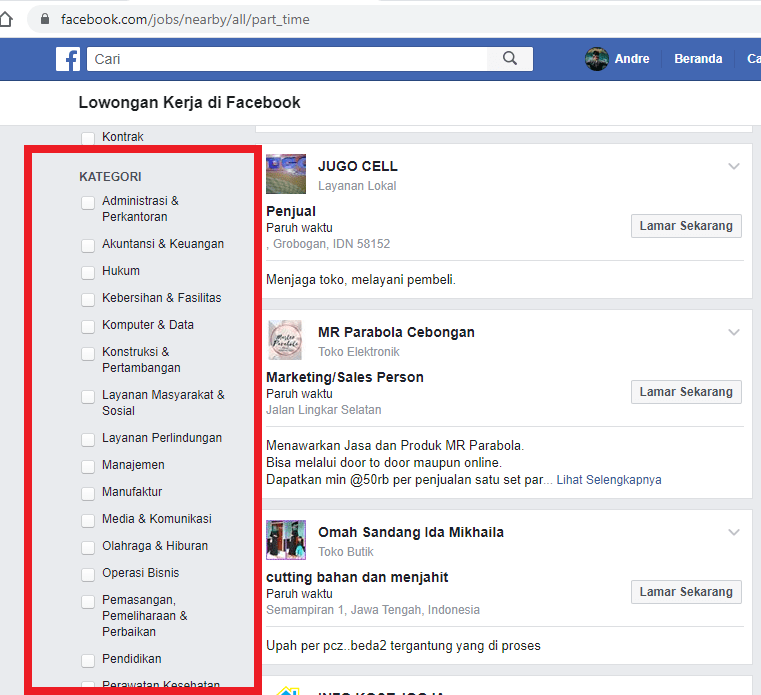Viewport: 761px width, 695px height.
Task: Click Lihat Selengkapnya link
Action: coord(609,480)
